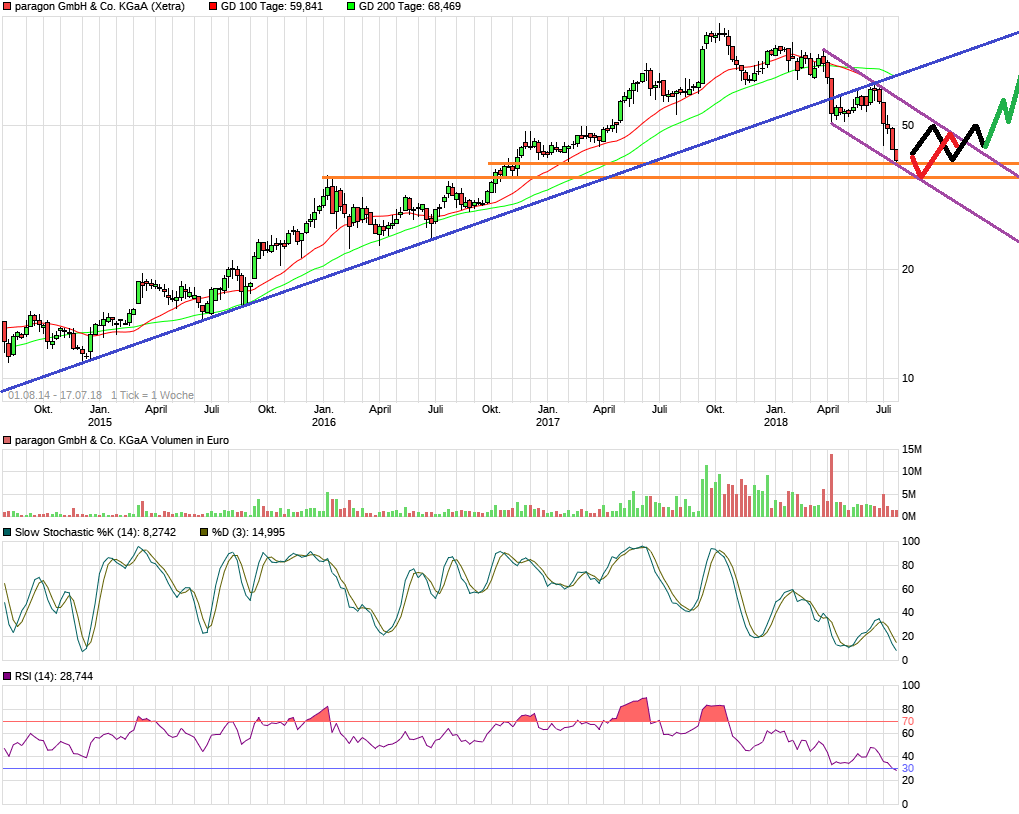
Task: Click the '01.08.14 - 17.07.18' date range text
Action: 55,395
